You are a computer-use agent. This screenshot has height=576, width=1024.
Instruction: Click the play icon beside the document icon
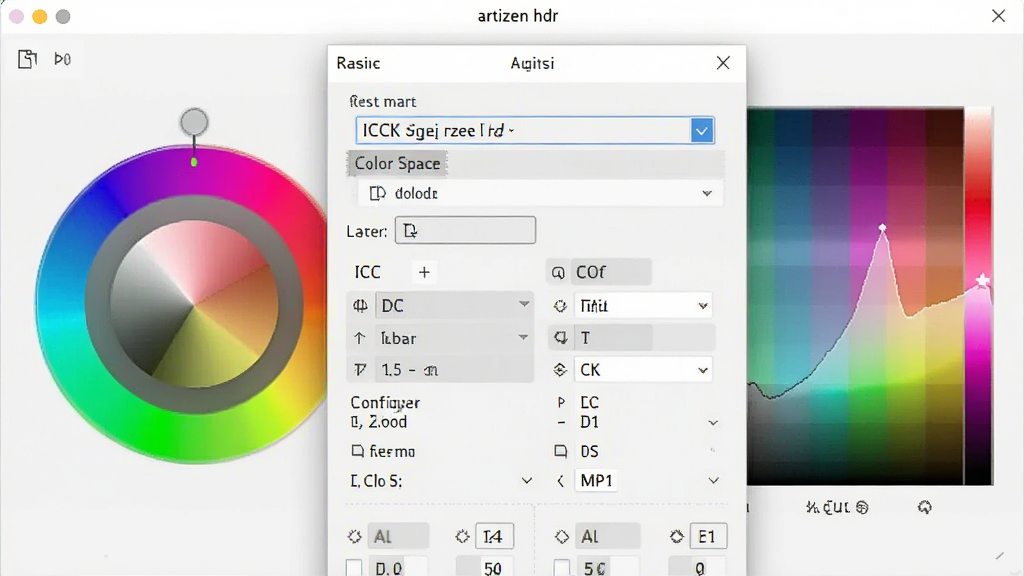pyautogui.click(x=62, y=59)
